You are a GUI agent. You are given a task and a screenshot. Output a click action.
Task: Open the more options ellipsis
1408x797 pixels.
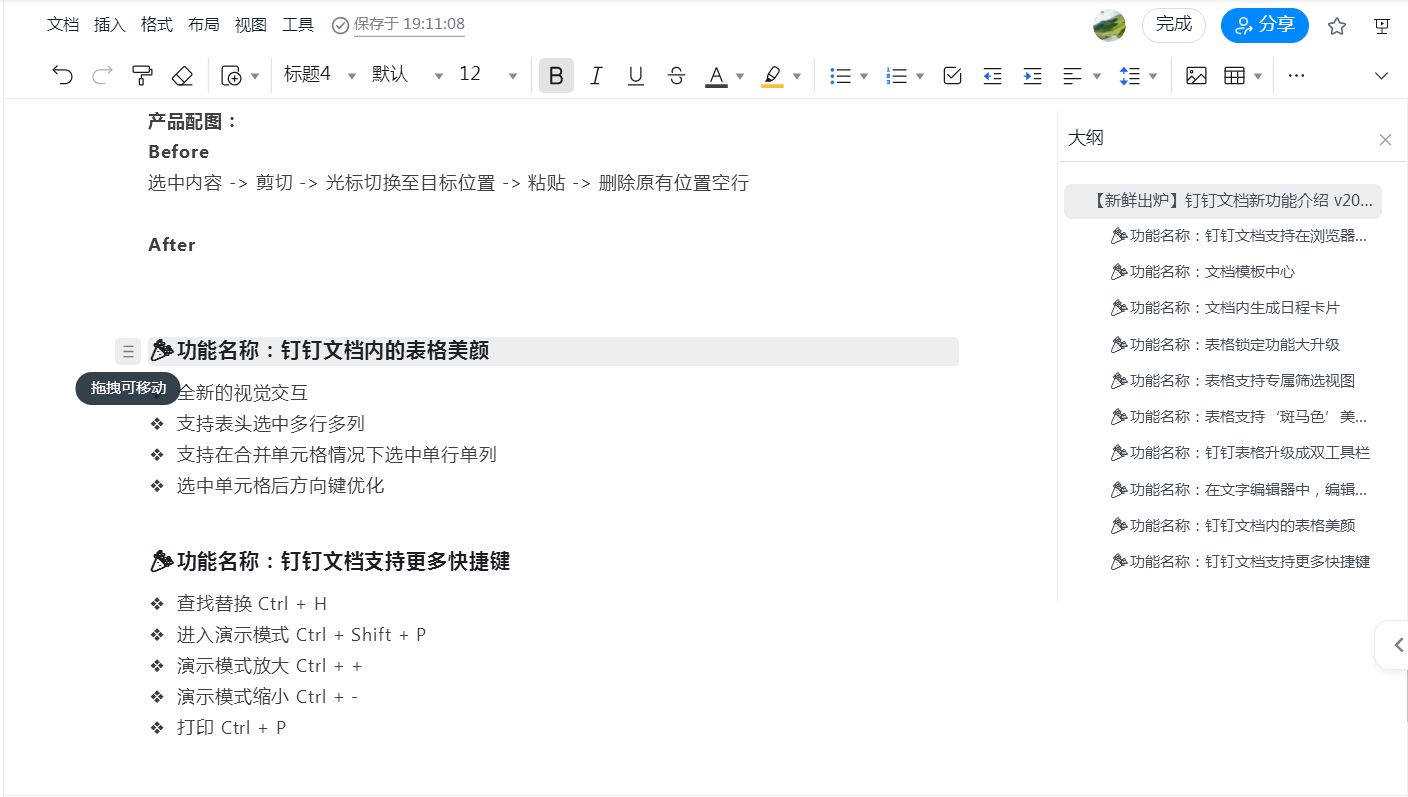(x=1297, y=76)
